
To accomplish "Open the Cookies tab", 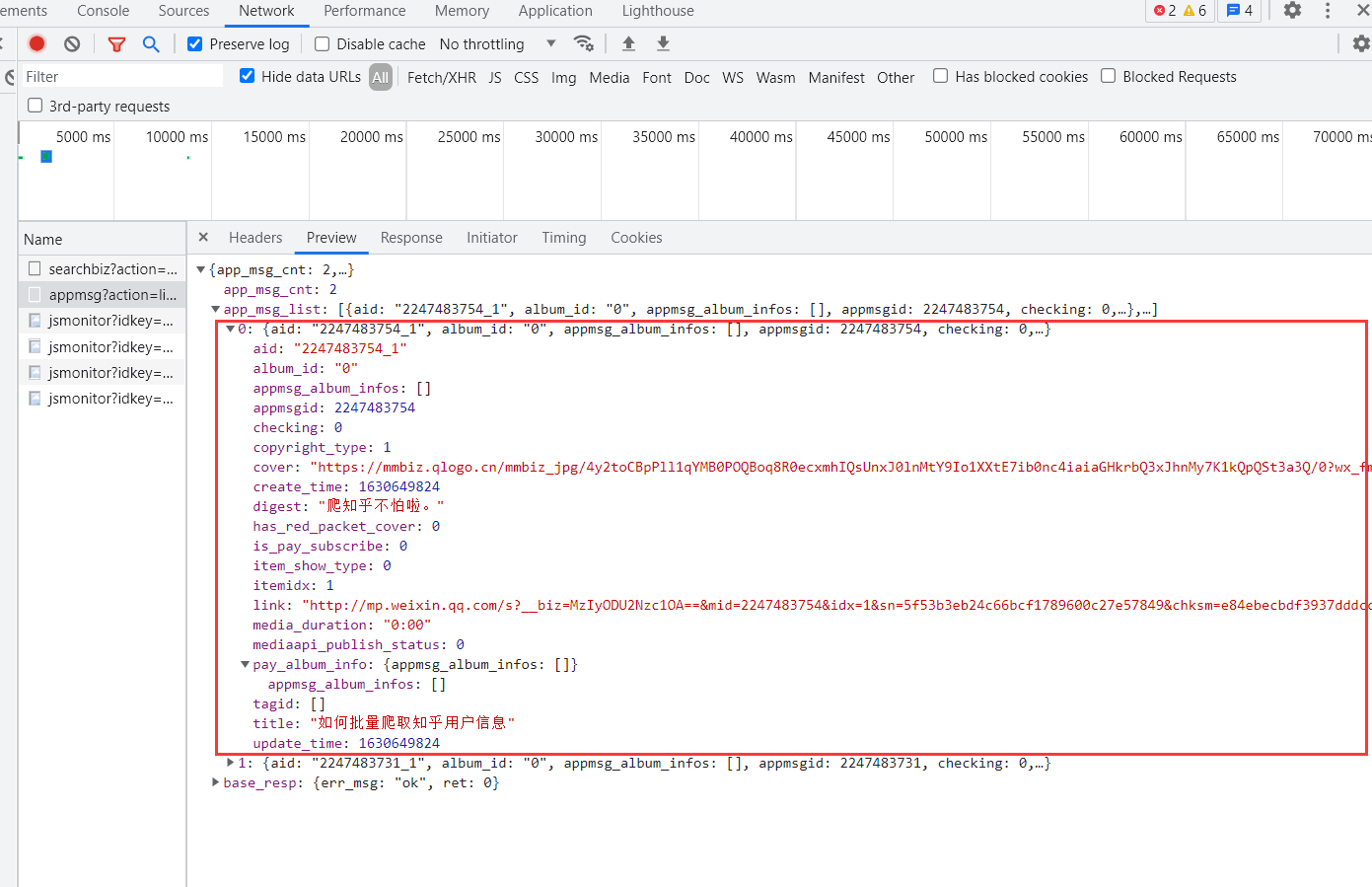I will (x=636, y=238).
